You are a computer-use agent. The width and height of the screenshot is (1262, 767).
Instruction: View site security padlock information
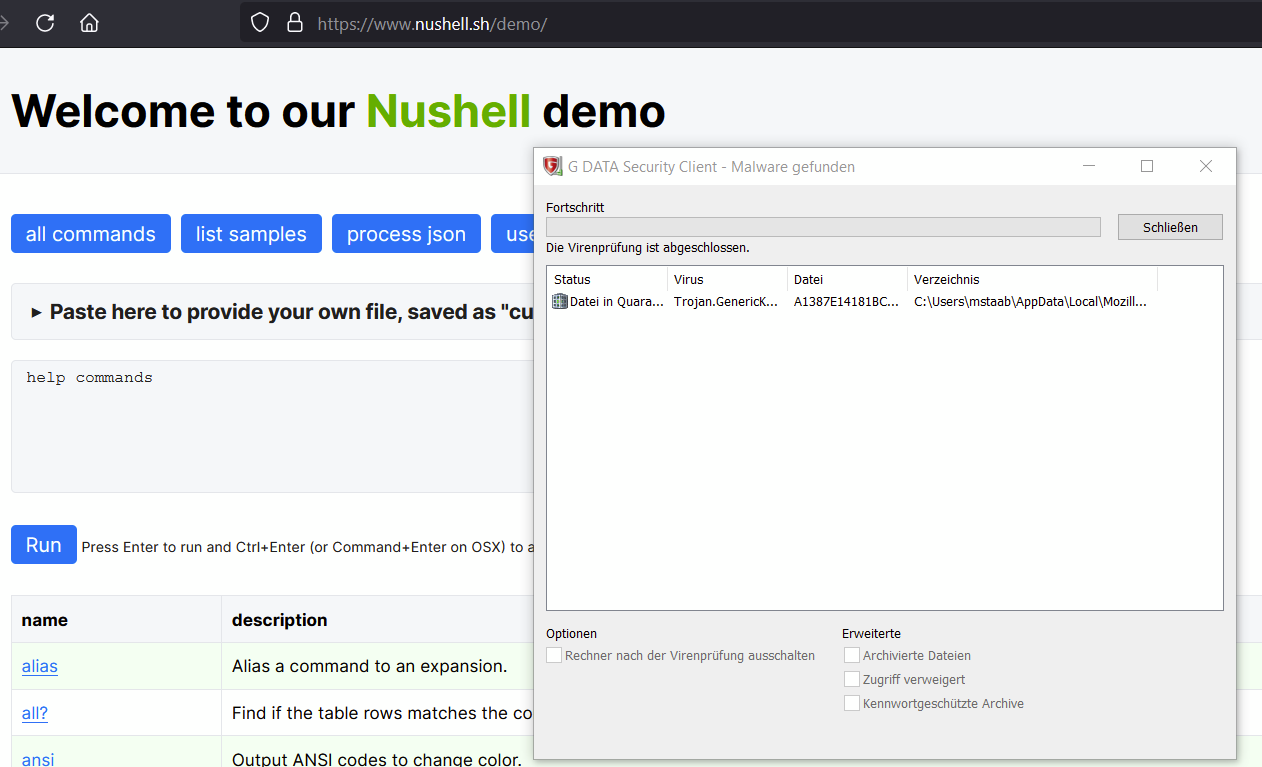(x=294, y=22)
